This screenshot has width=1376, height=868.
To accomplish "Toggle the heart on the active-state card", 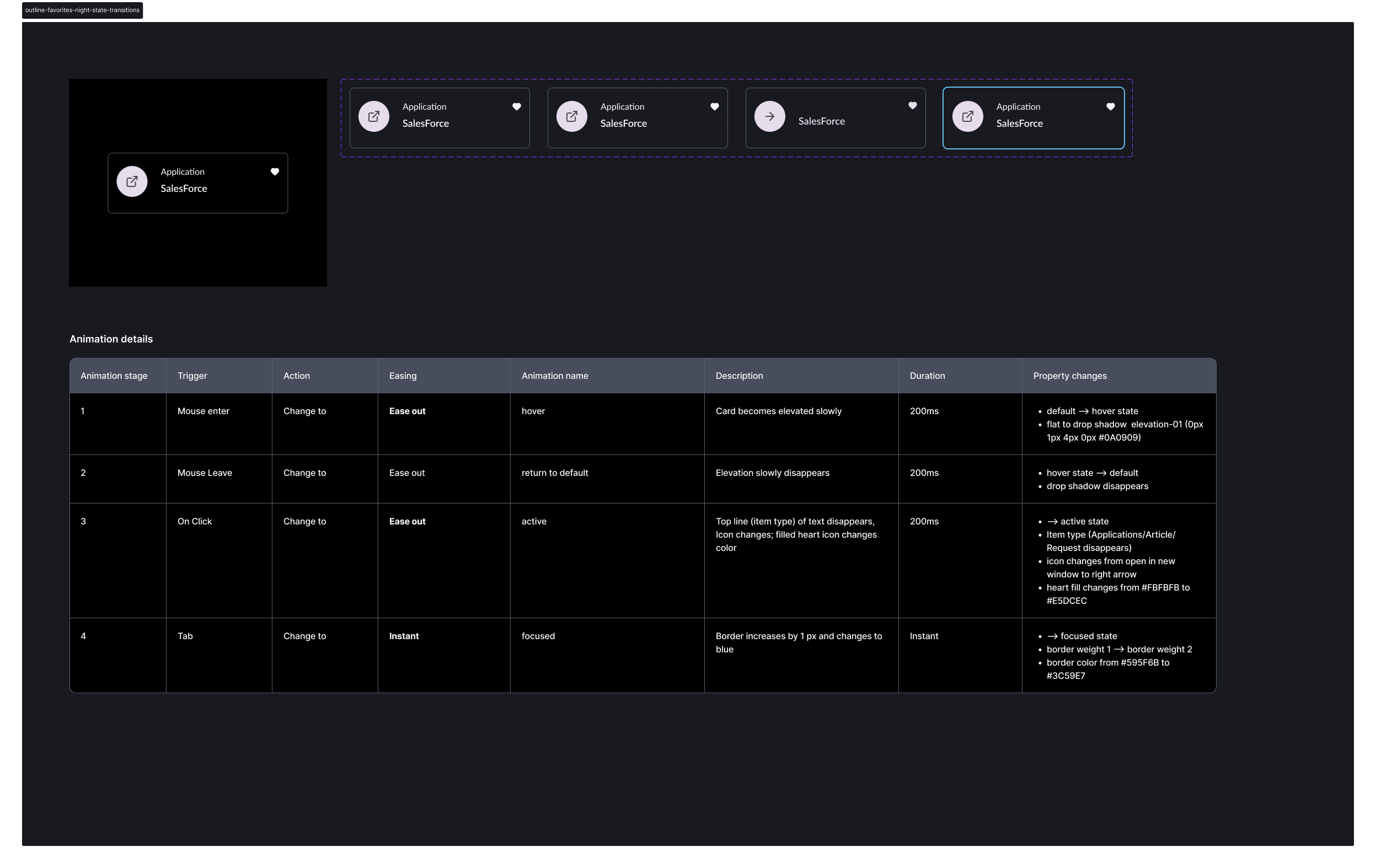I will pos(913,106).
